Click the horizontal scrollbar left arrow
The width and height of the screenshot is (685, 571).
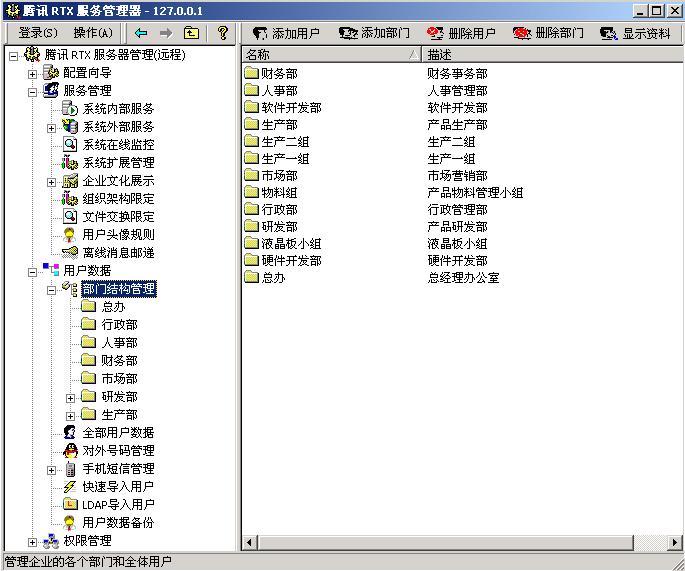tap(249, 543)
